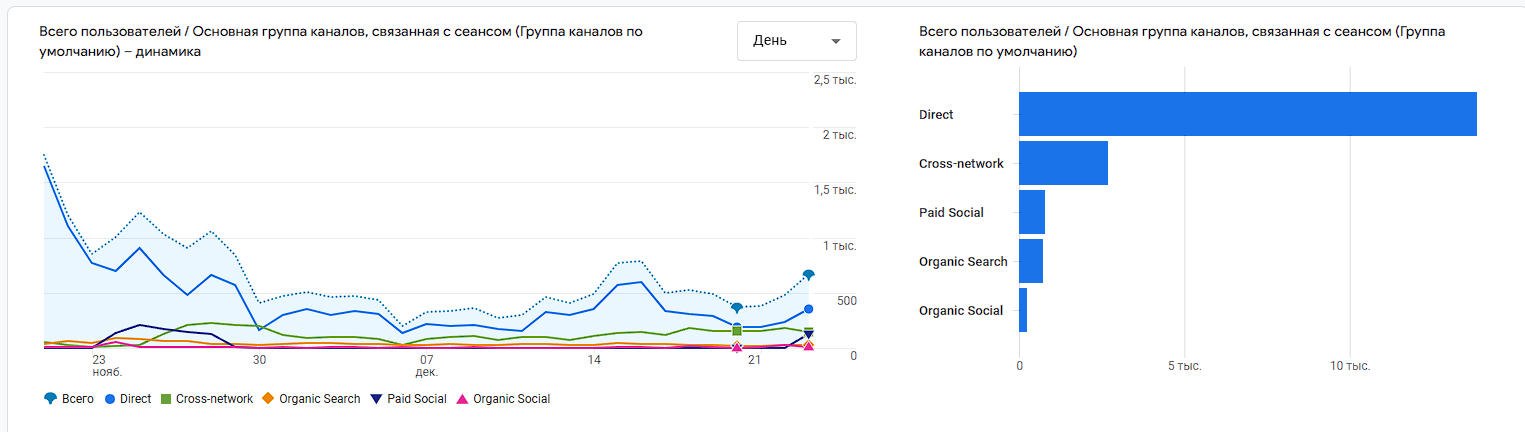The height and width of the screenshot is (432, 1525).
Task: Click the Organic Search label beside the bar chart
Action: (x=963, y=262)
